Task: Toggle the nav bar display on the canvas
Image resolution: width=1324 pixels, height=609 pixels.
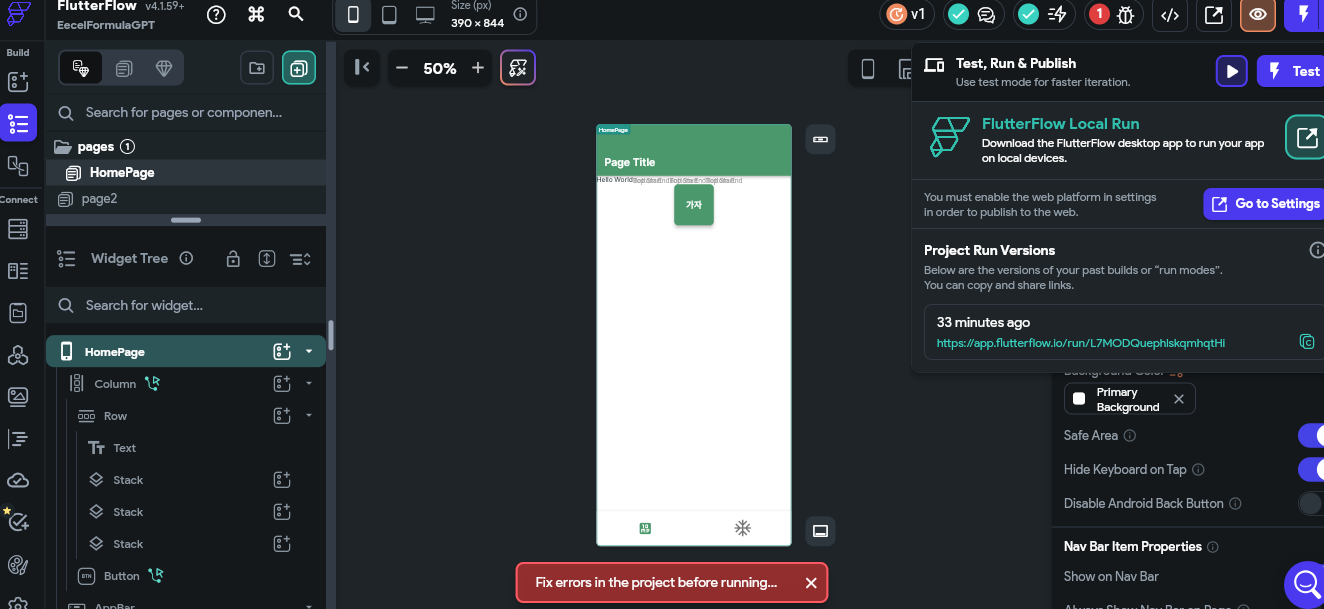Action: tap(820, 531)
